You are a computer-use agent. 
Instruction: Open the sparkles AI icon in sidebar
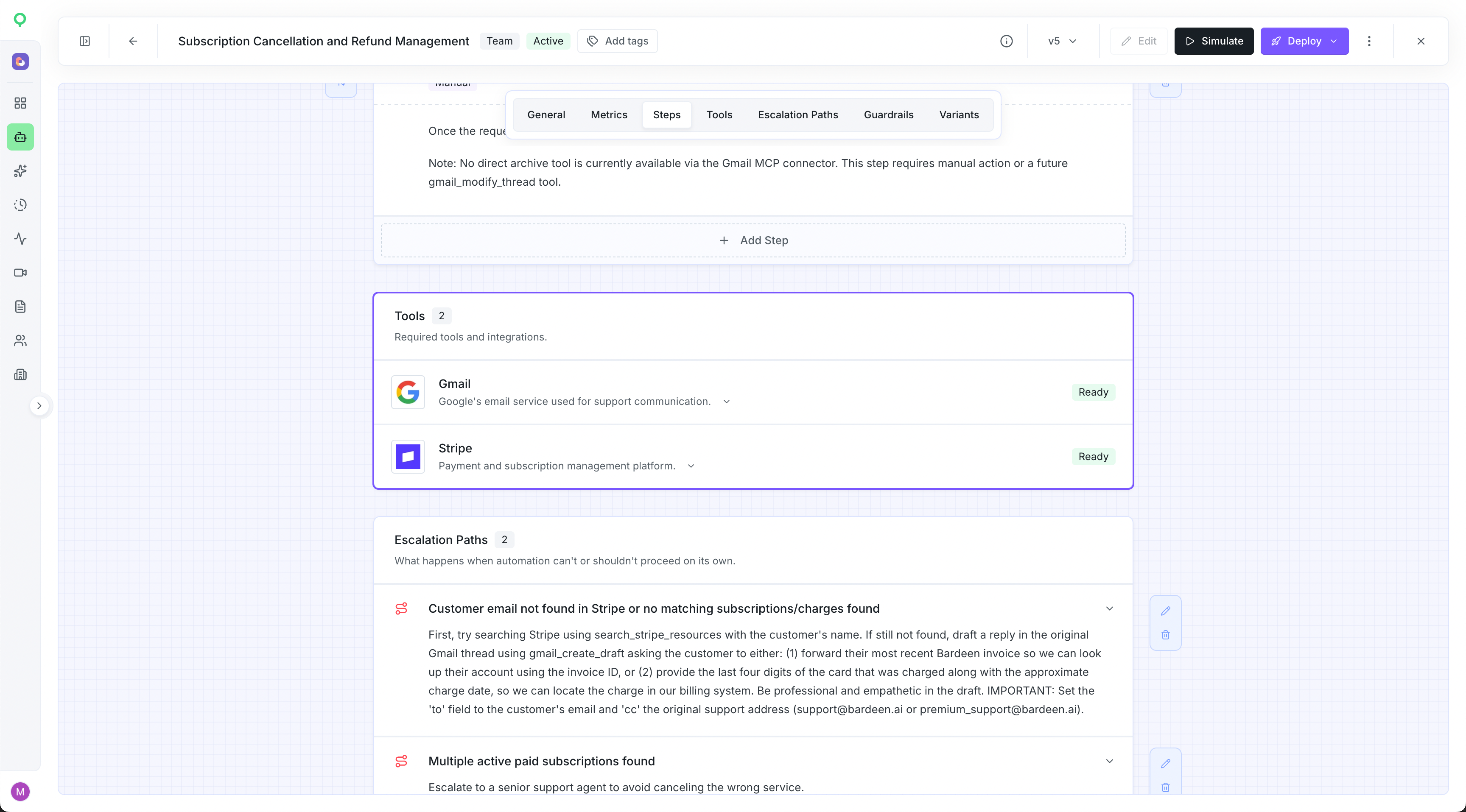click(x=20, y=171)
